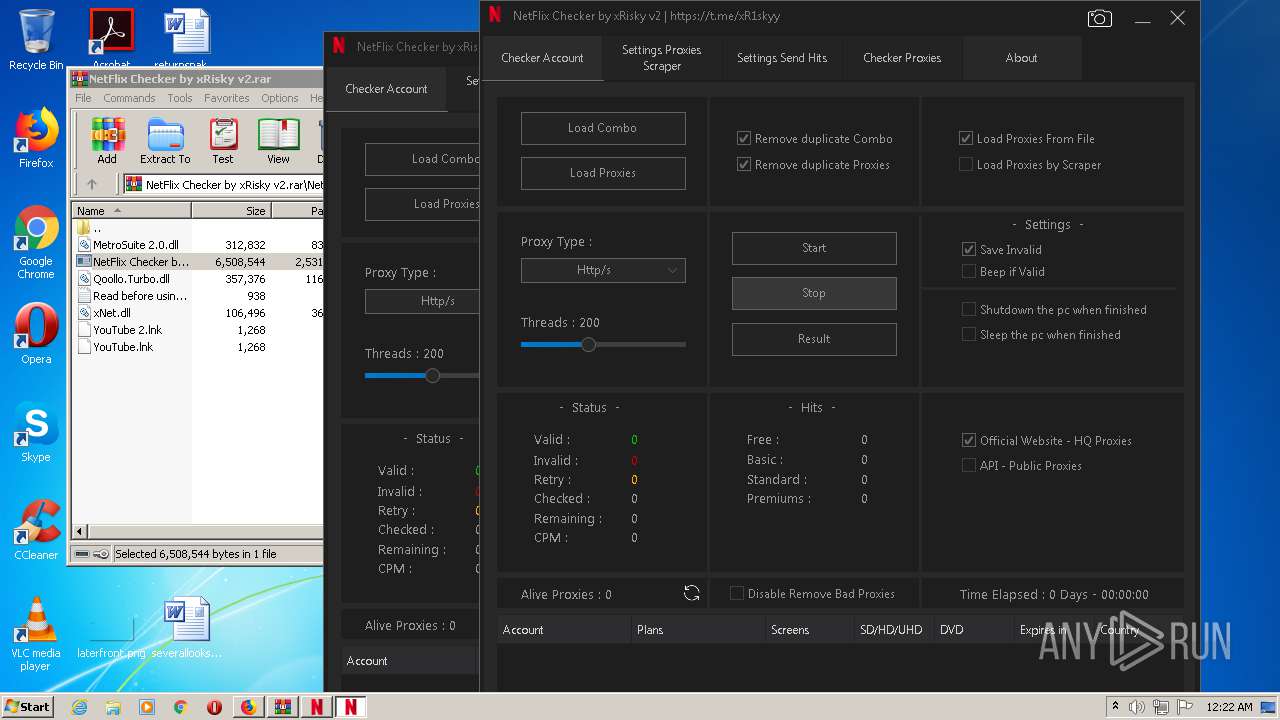Click WinRAR Name column header
This screenshot has width=1280, height=720.
pyautogui.click(x=132, y=211)
